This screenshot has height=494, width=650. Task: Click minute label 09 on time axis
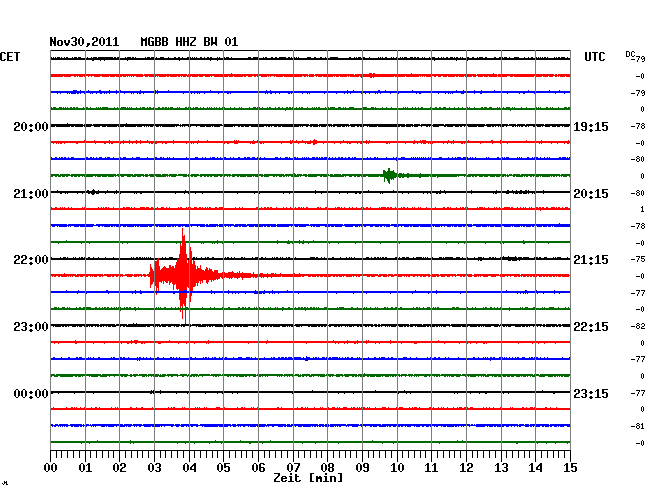pos(362,467)
